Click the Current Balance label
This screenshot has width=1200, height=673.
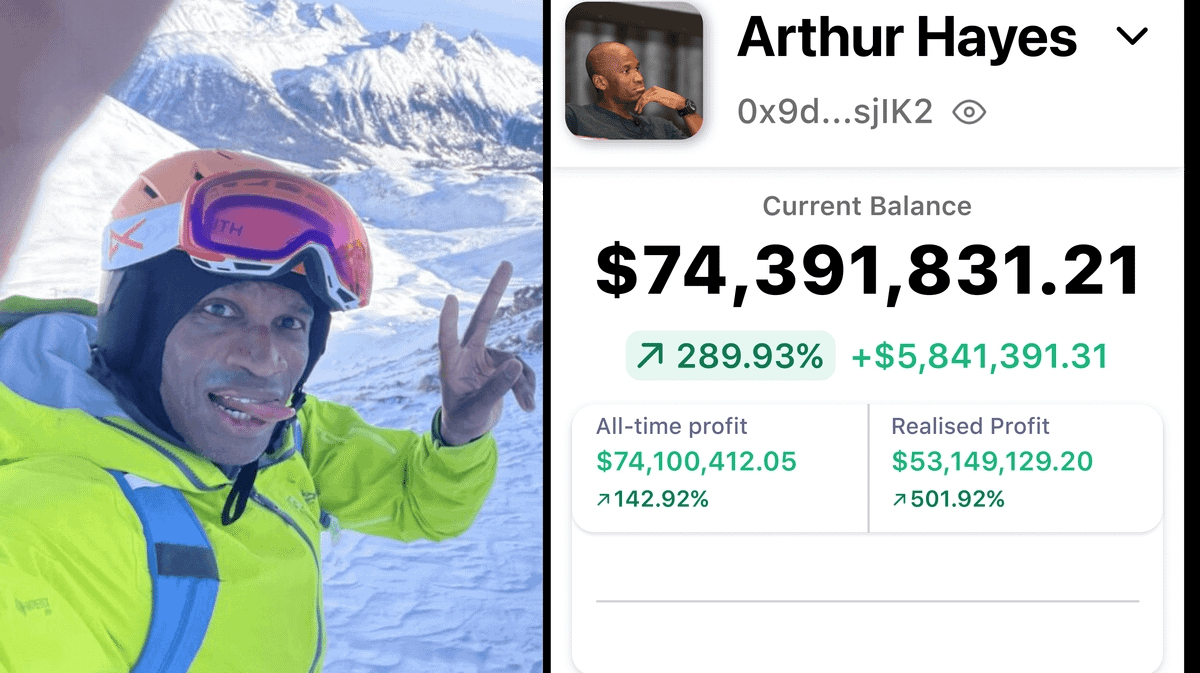coord(867,206)
